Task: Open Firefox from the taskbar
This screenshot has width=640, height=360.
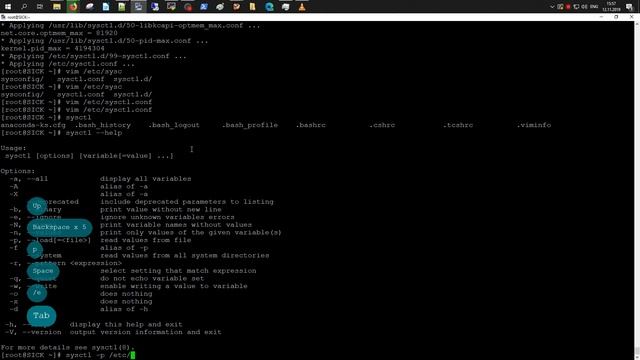Action: tap(73, 7)
